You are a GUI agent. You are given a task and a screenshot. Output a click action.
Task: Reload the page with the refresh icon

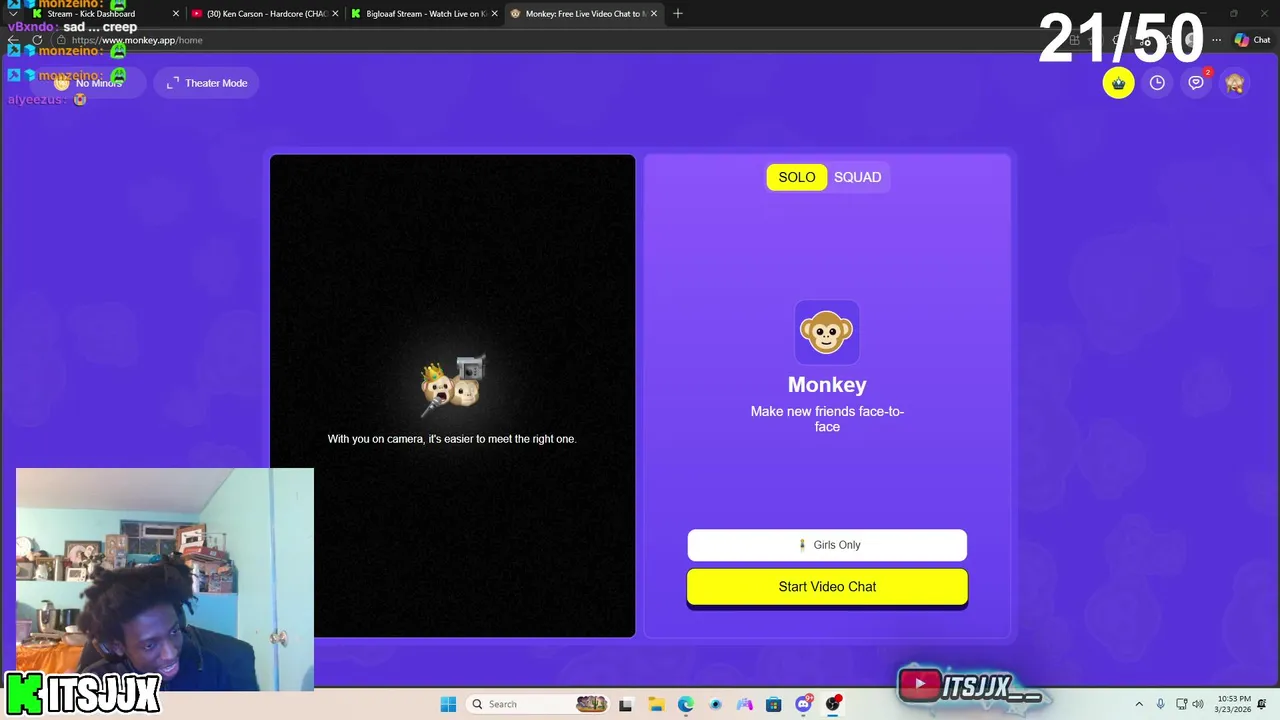point(37,40)
